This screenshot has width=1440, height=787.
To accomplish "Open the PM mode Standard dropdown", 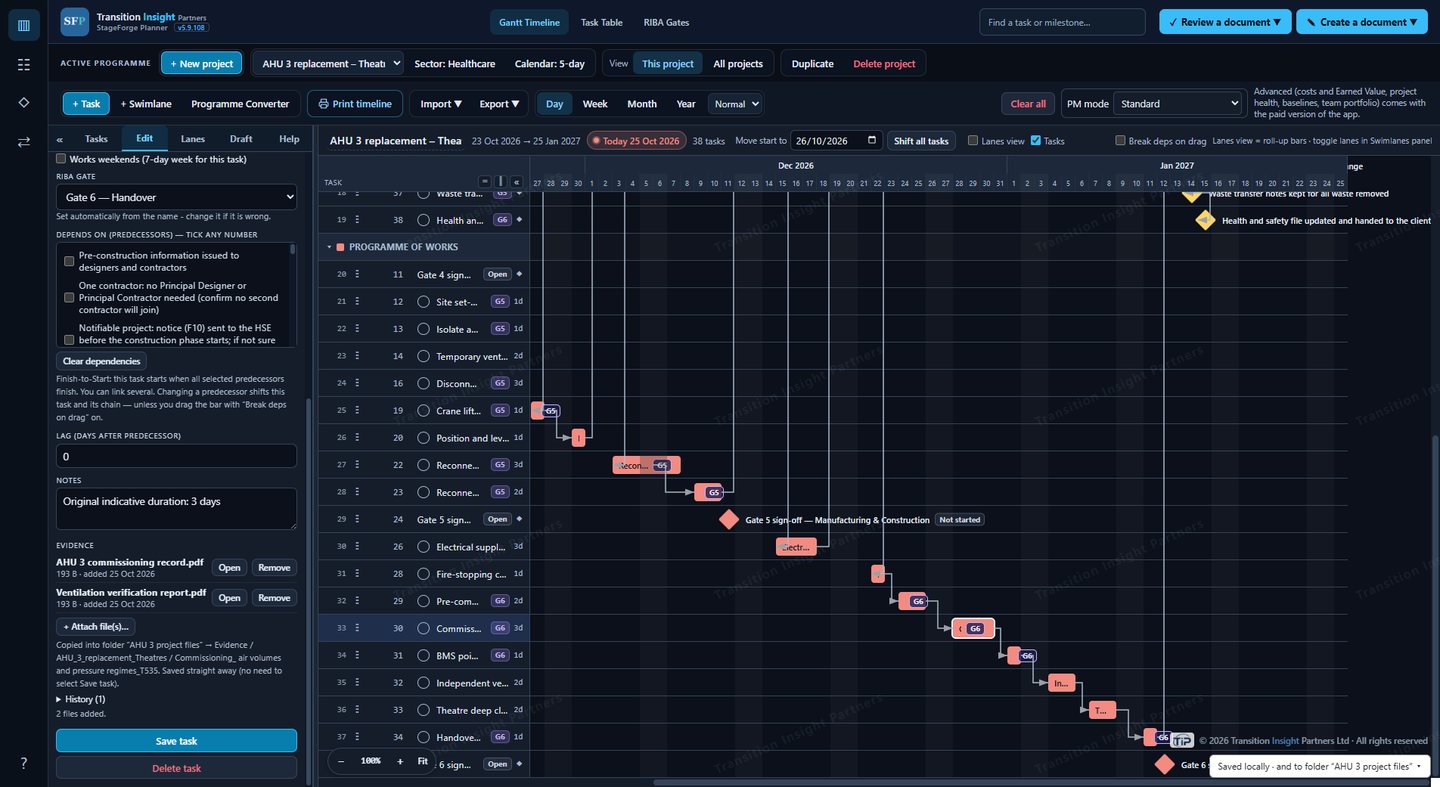I will [1180, 103].
